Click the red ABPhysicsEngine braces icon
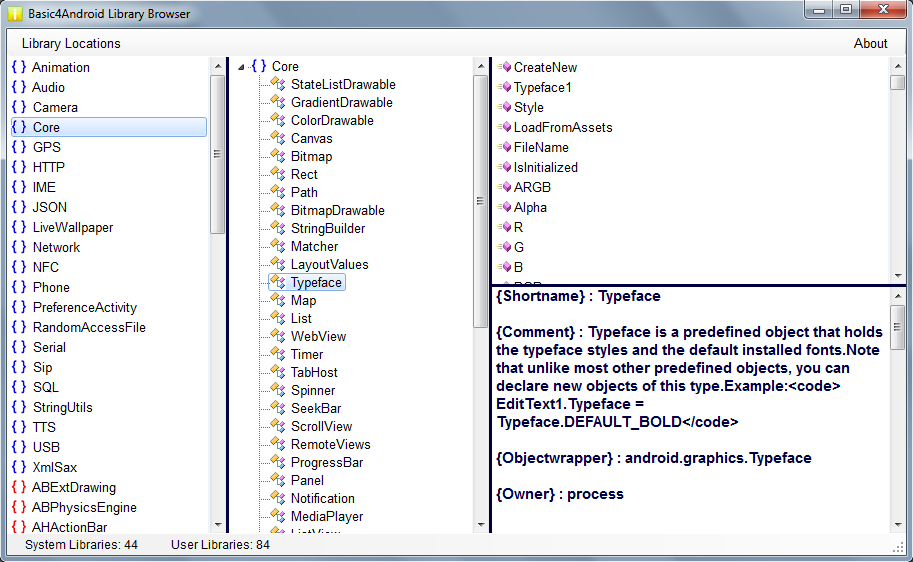913x562 pixels. coord(19,507)
